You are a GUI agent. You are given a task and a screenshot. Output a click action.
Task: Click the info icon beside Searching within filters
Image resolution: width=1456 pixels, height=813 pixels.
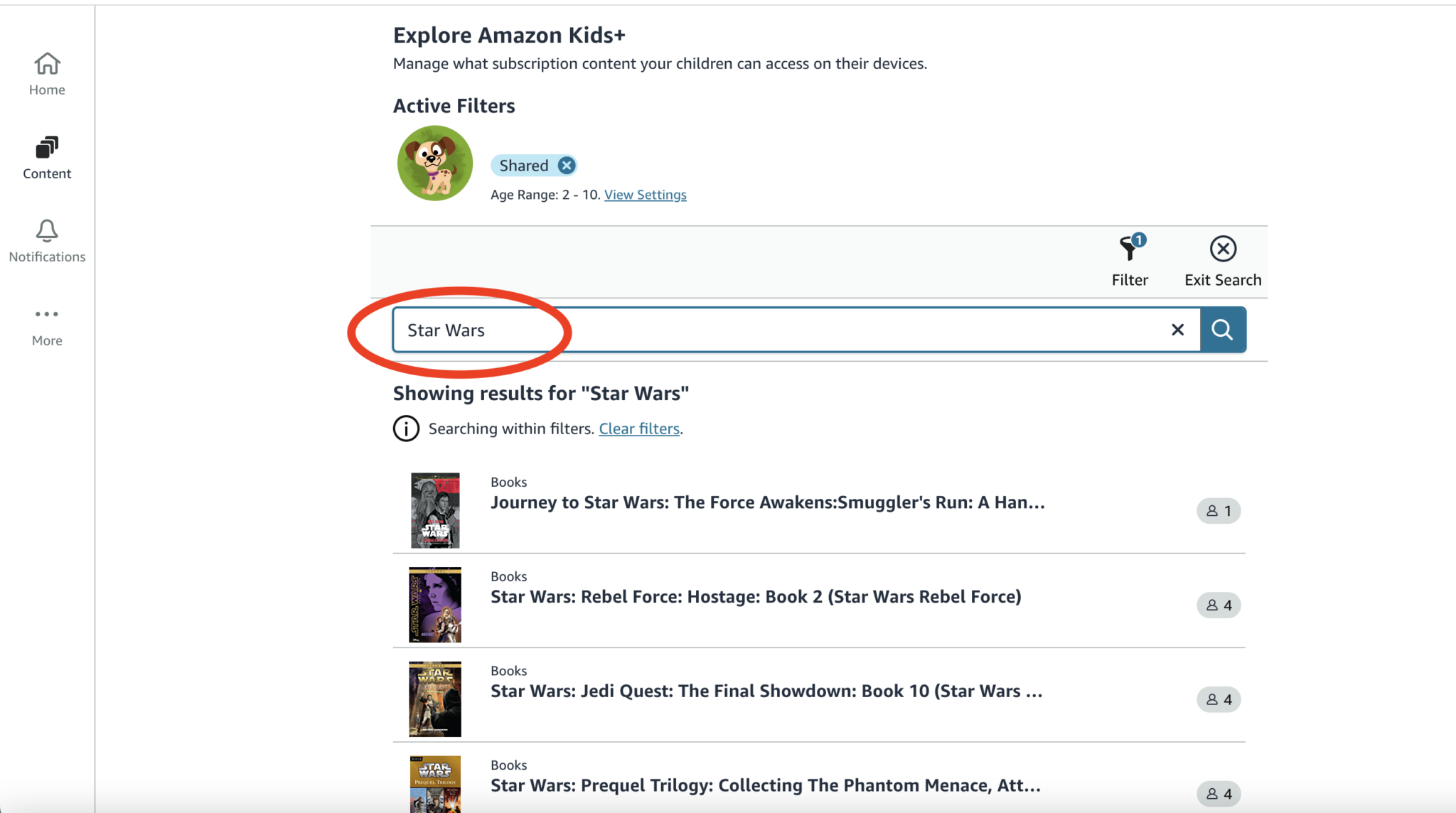point(405,428)
